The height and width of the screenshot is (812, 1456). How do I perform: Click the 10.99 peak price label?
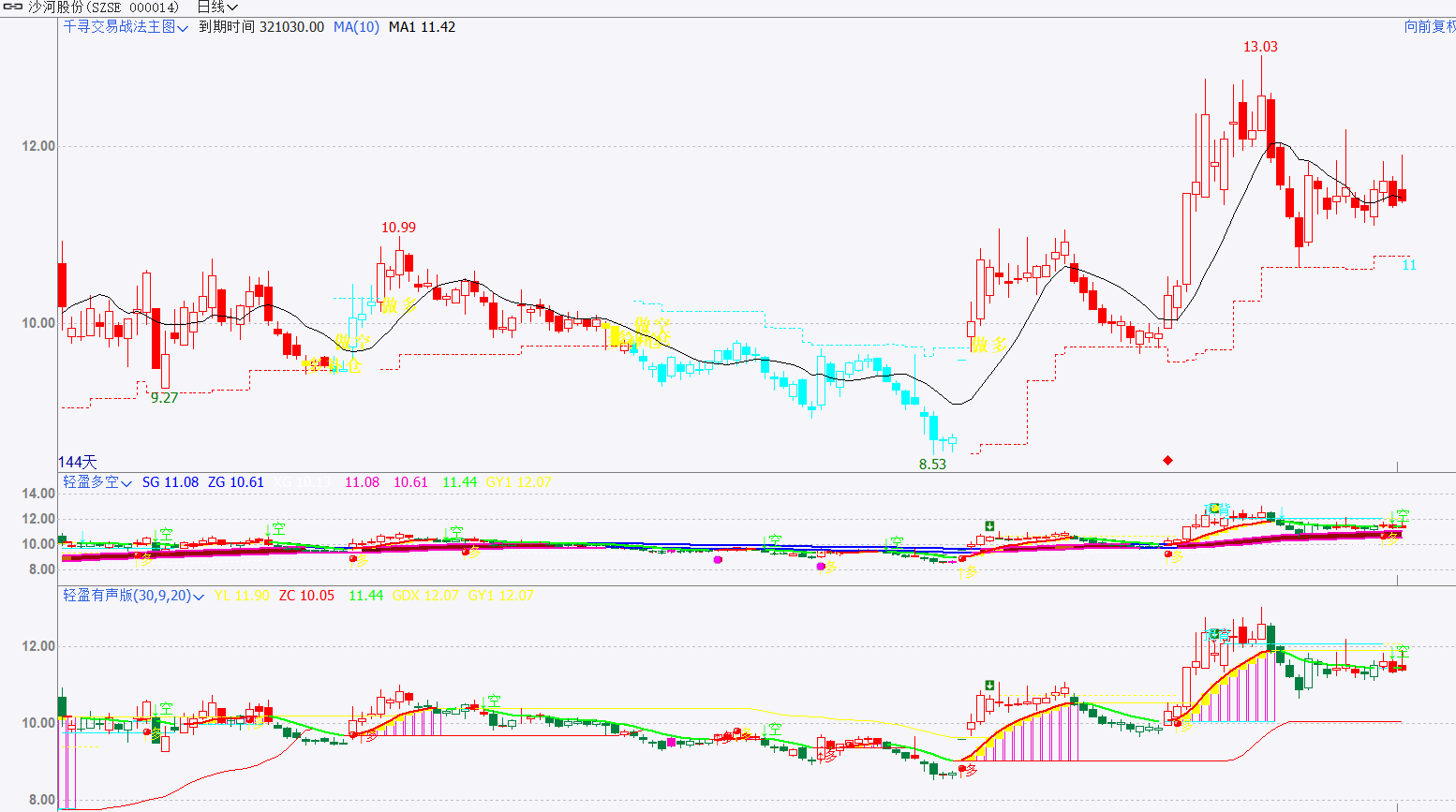coord(398,228)
